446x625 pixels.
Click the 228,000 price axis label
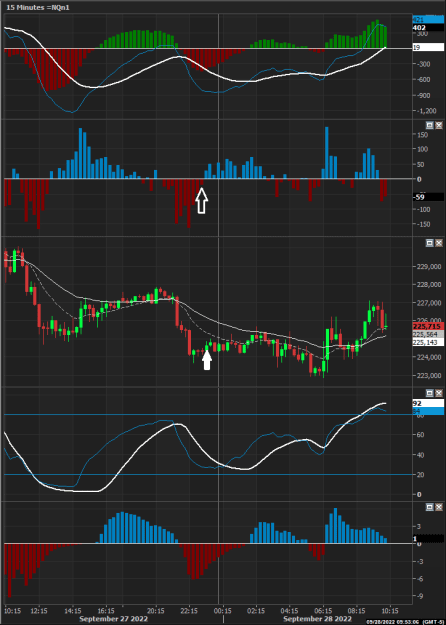429,285
